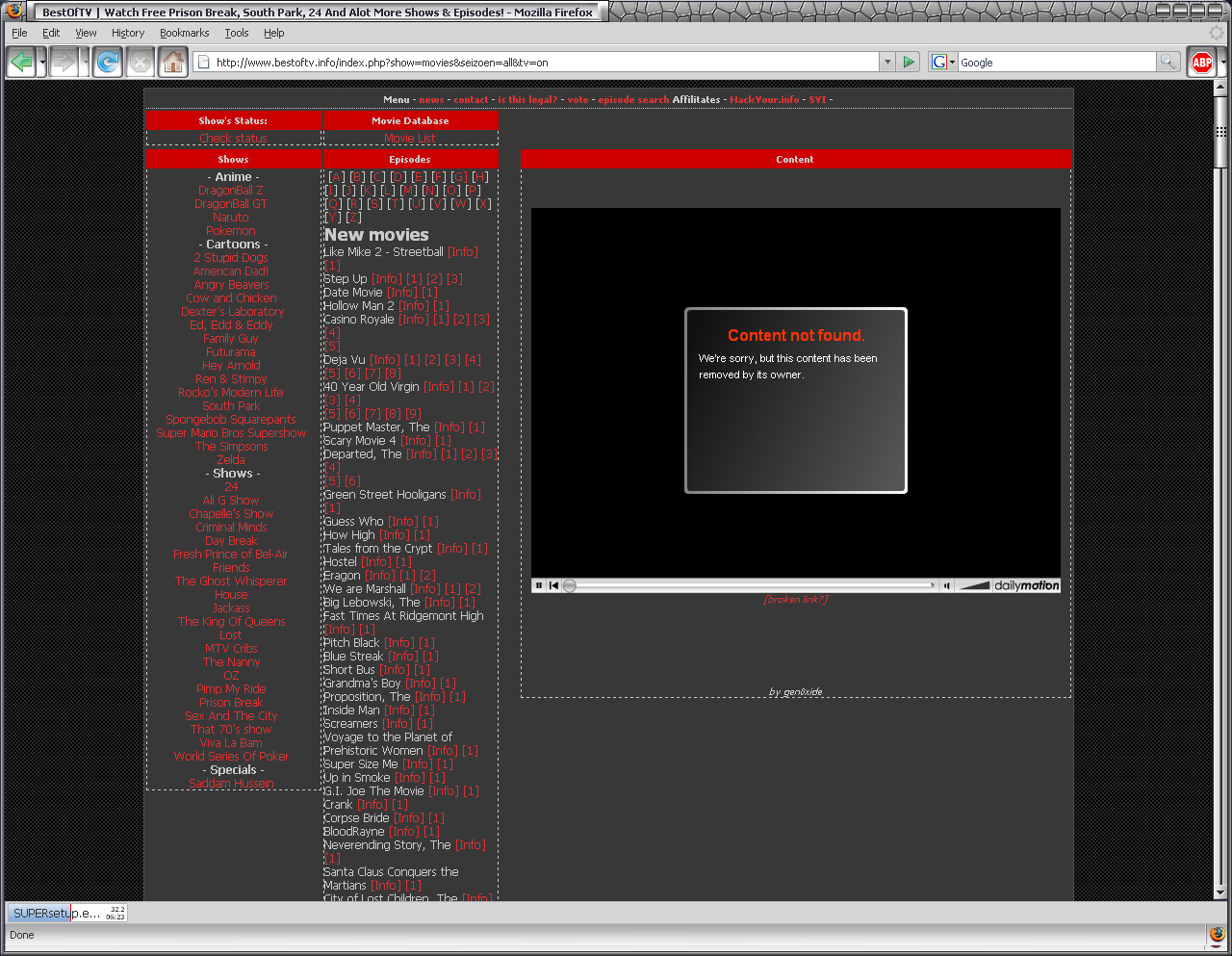The width and height of the screenshot is (1232, 956).
Task: Click the Firefox icon in the status bar
Action: pos(1217,935)
